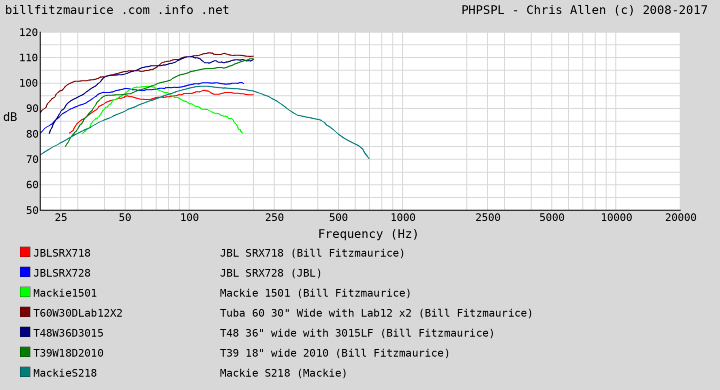Select the T39W18D2010 legend label
Image resolution: width=720 pixels, height=390 pixels.
pyautogui.click(x=68, y=353)
